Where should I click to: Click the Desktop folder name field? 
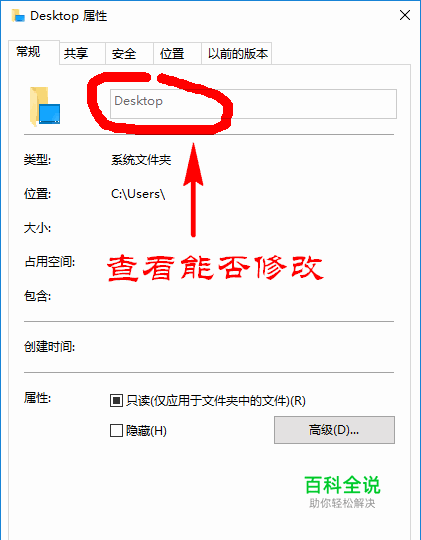tap(253, 104)
